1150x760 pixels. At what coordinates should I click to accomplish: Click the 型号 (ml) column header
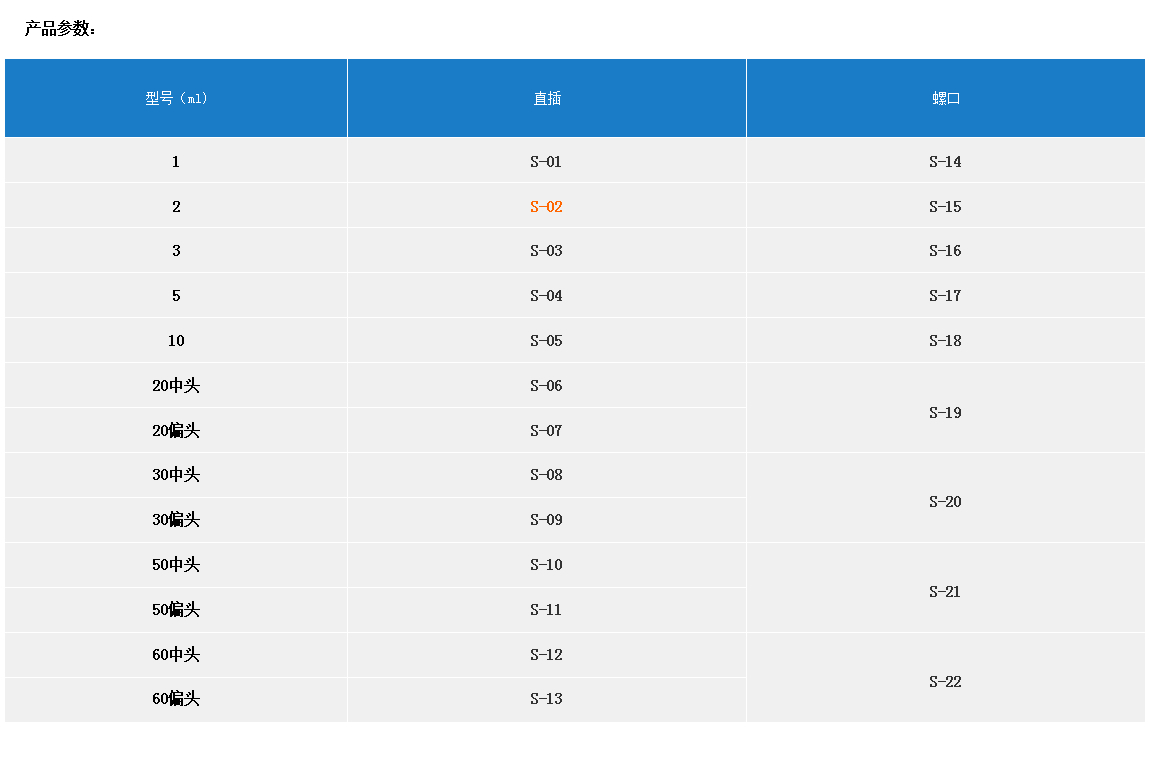pos(176,98)
